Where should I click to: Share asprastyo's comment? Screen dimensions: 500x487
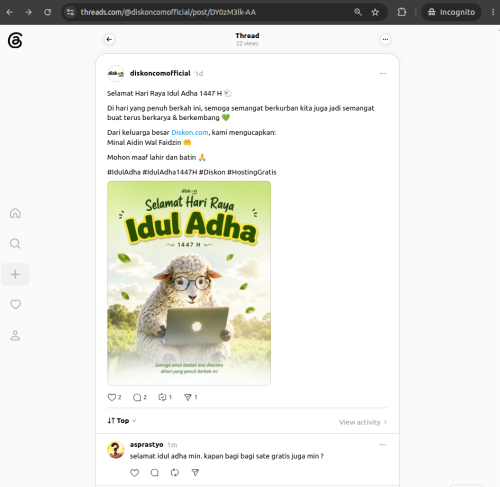pyautogui.click(x=195, y=473)
